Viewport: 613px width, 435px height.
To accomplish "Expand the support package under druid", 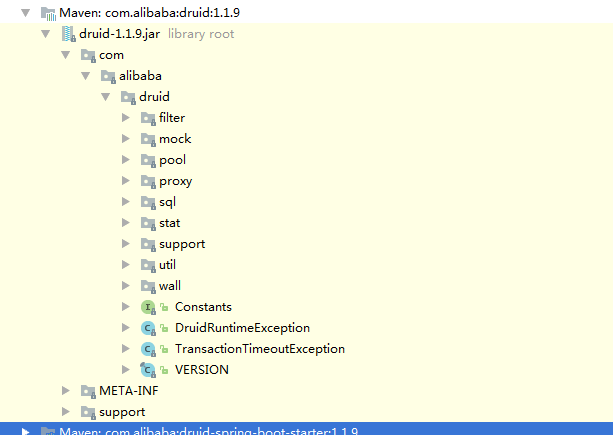I will pos(125,244).
